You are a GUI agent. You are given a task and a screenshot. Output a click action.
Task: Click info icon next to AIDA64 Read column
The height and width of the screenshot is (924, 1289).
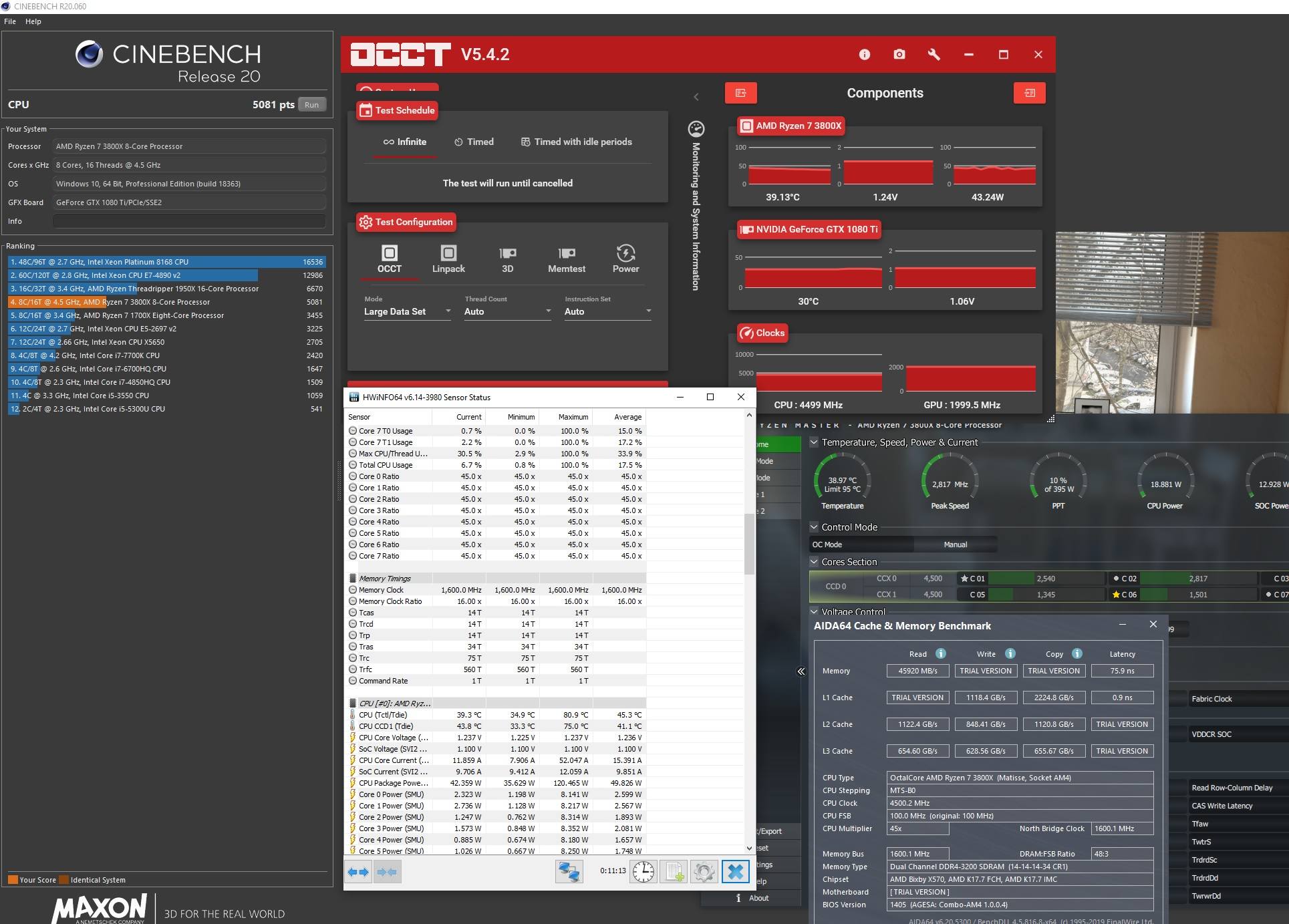coord(941,654)
